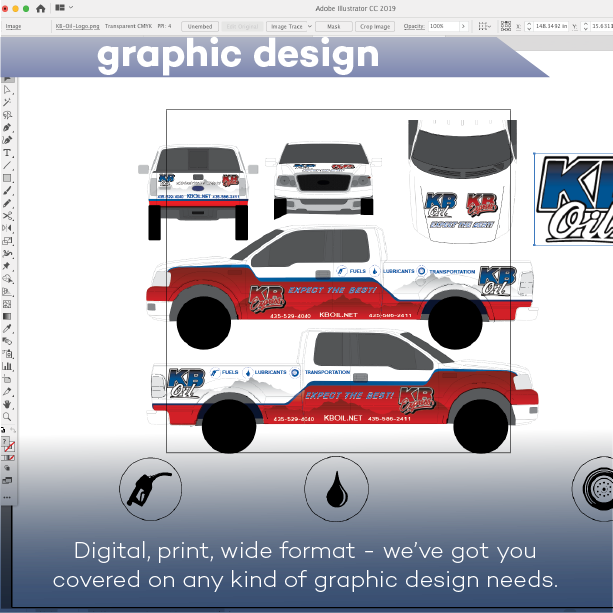Screen dimensions: 613x613
Task: Switch the drawing mode icon
Action: click(7, 468)
